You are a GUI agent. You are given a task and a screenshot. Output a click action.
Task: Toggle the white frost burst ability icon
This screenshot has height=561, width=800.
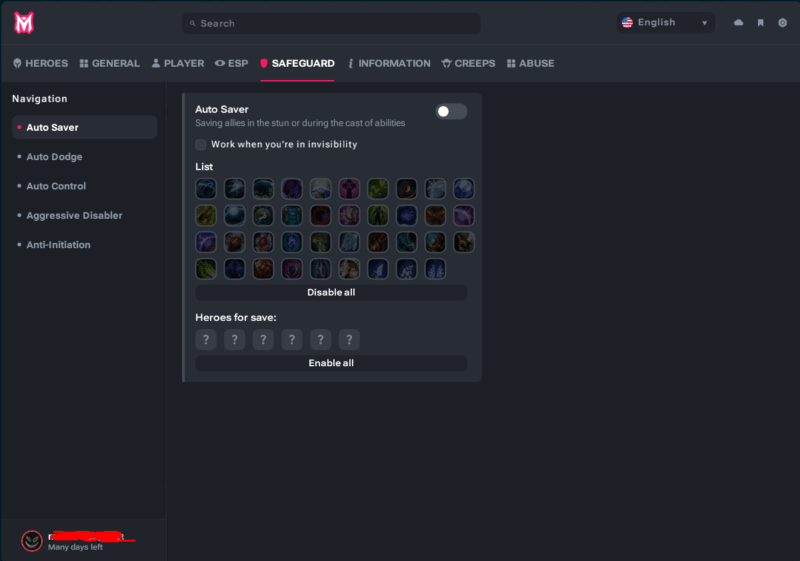435,189
